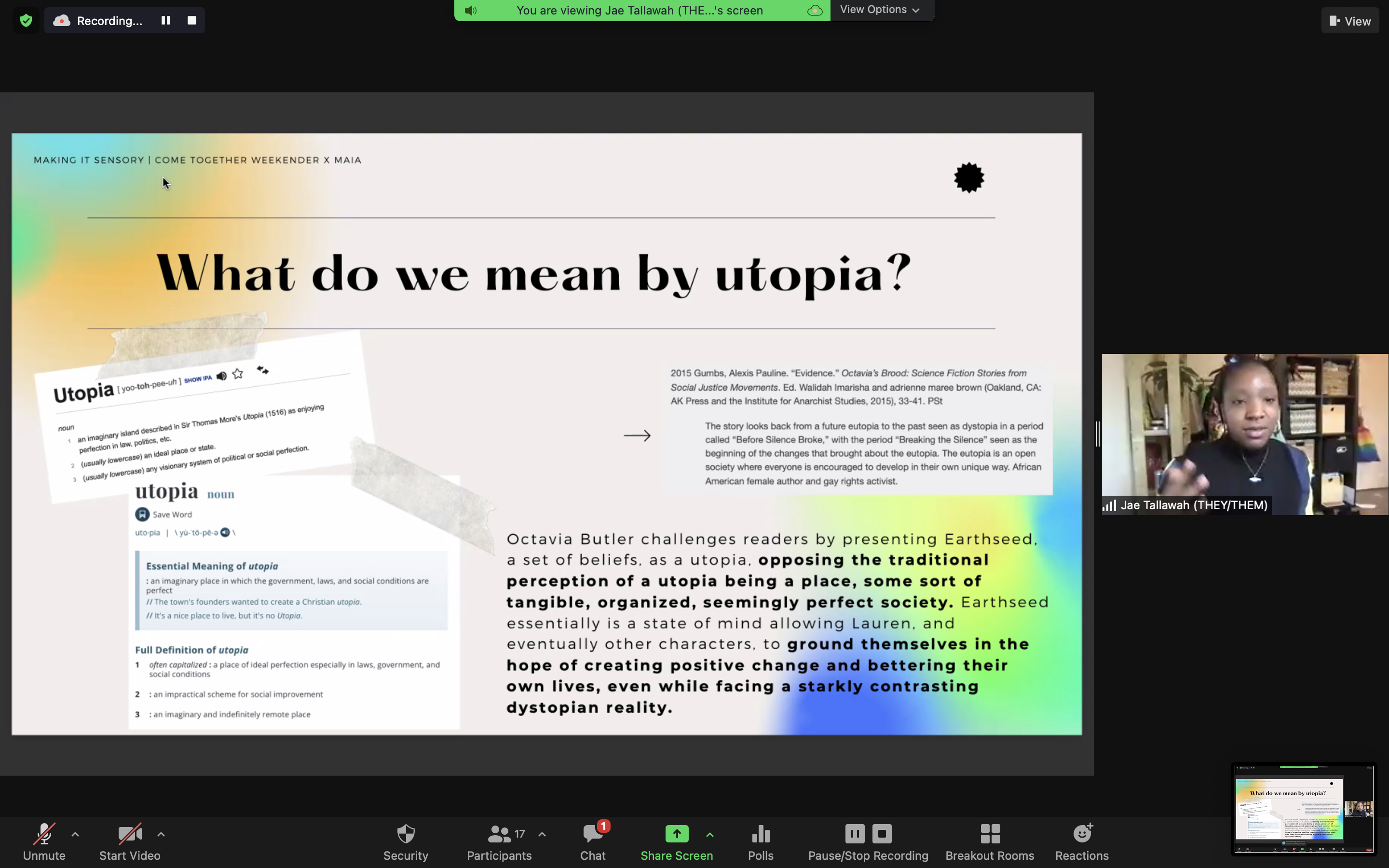Open the Participants panel
The width and height of the screenshot is (1389, 868).
point(498,841)
